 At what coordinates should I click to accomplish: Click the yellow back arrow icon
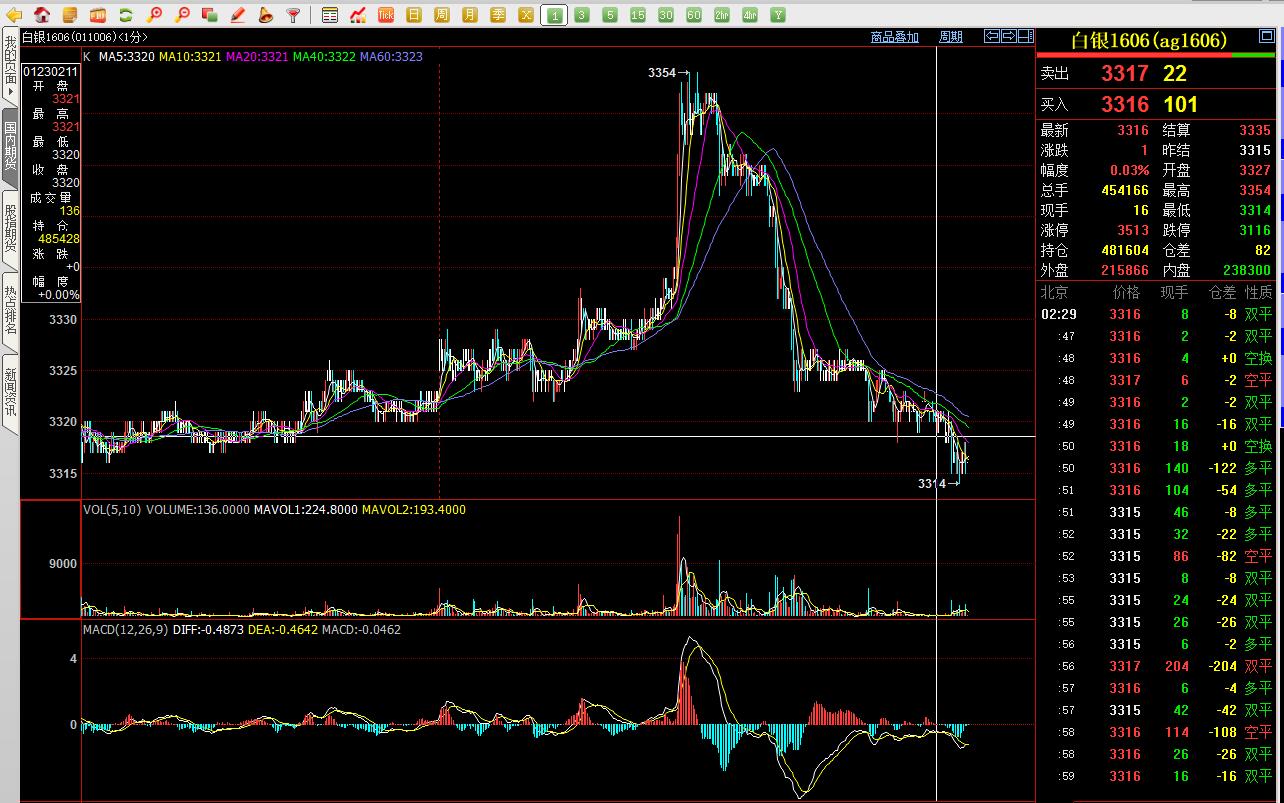point(14,15)
